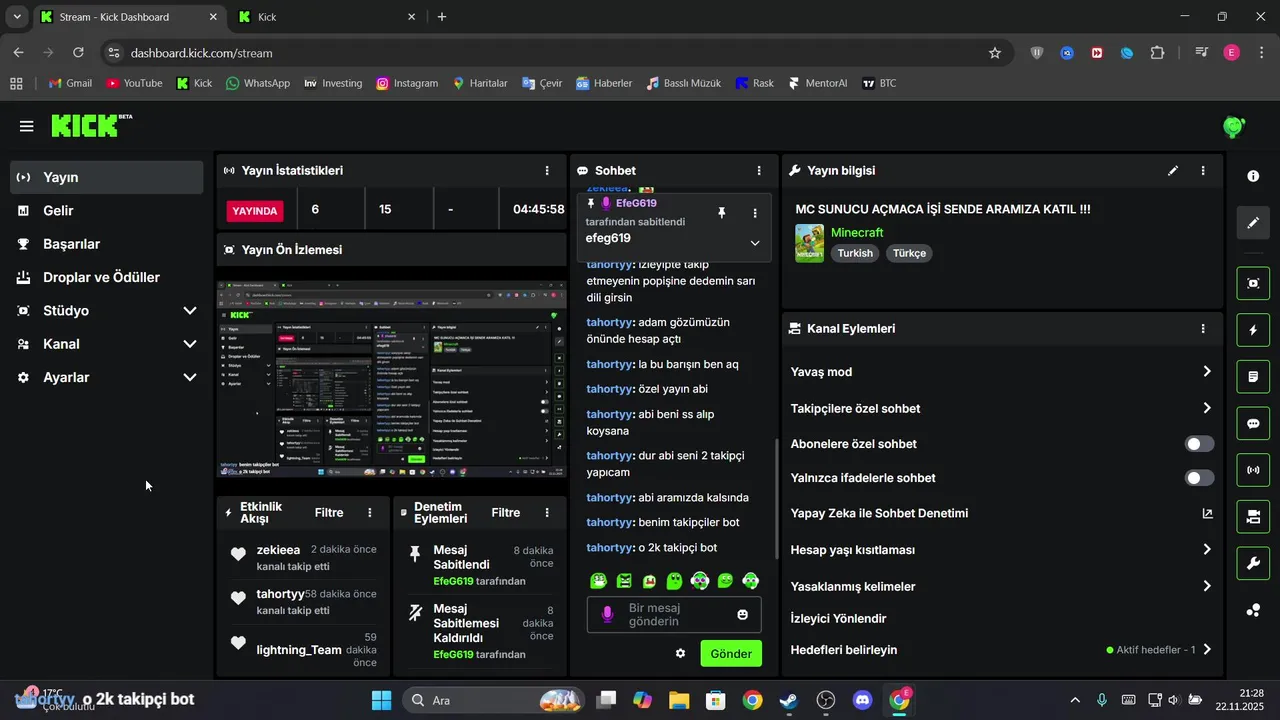This screenshot has height=720, width=1280.
Task: Expand the pinned message chevron
Action: (x=755, y=243)
